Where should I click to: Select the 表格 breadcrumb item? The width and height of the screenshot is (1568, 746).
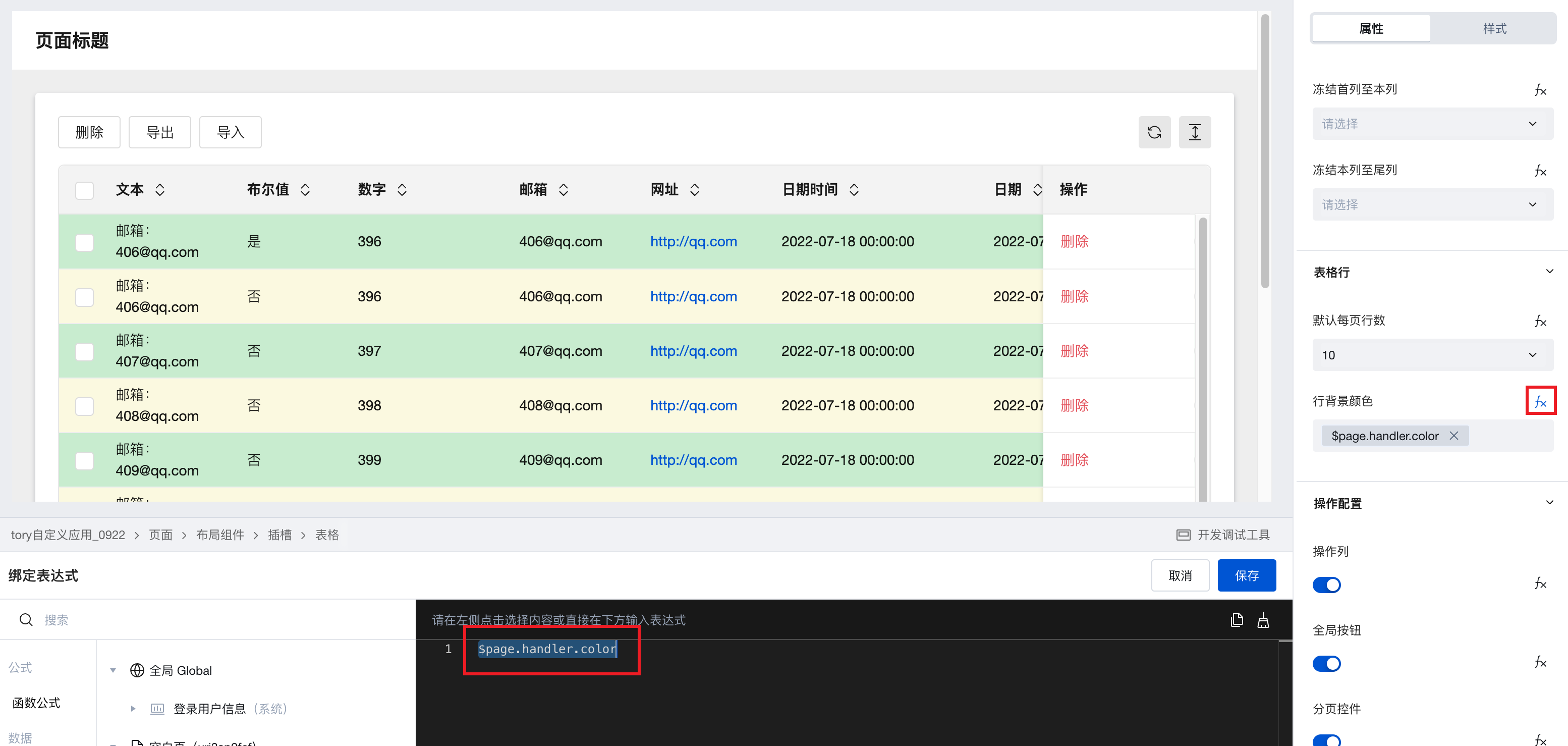coord(327,536)
